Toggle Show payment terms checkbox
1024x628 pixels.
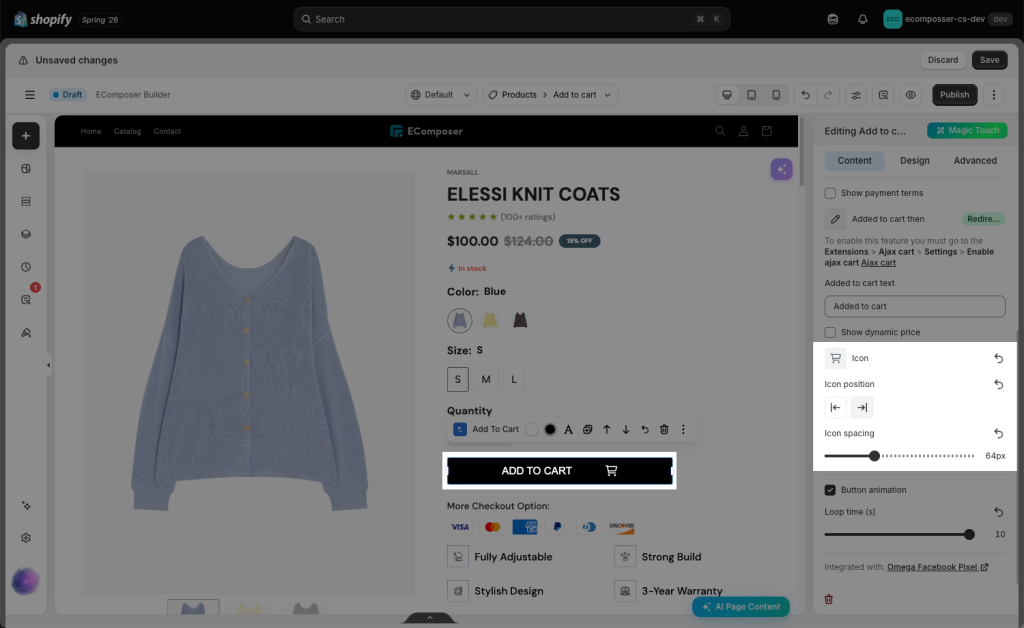[830, 193]
